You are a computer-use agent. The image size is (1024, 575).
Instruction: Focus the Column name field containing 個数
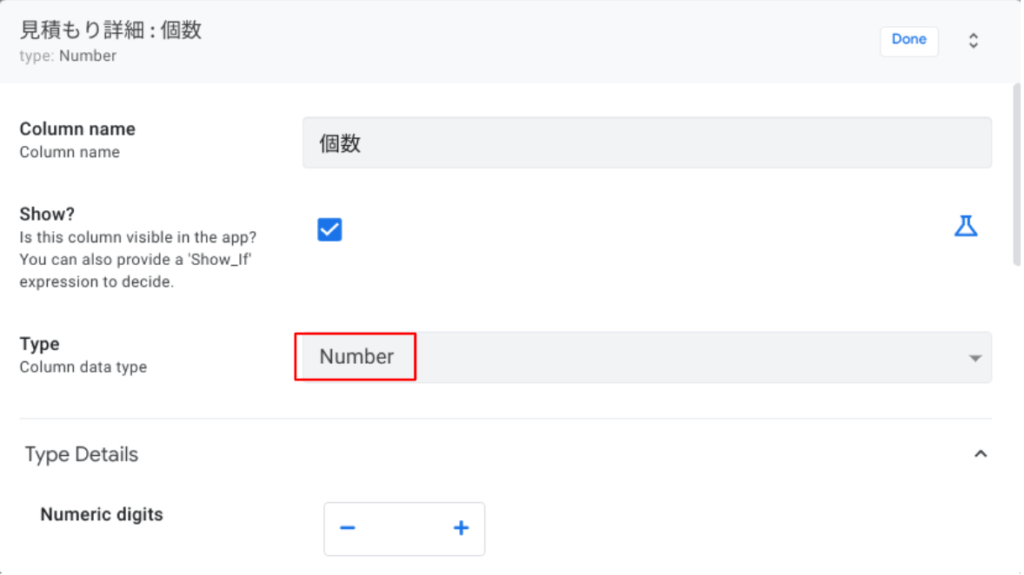pyautogui.click(x=646, y=143)
